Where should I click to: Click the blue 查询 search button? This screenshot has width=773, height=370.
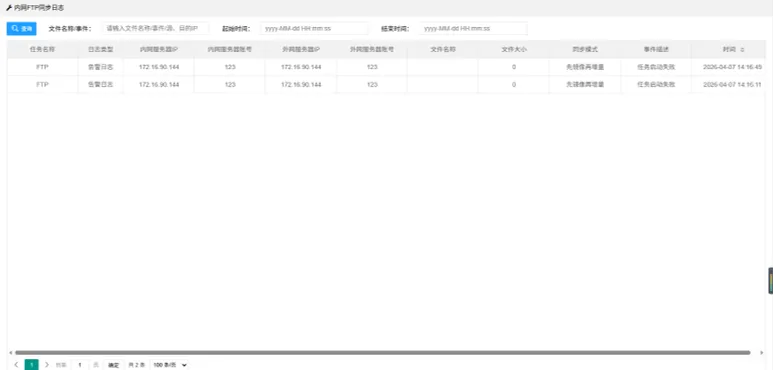pos(21,29)
